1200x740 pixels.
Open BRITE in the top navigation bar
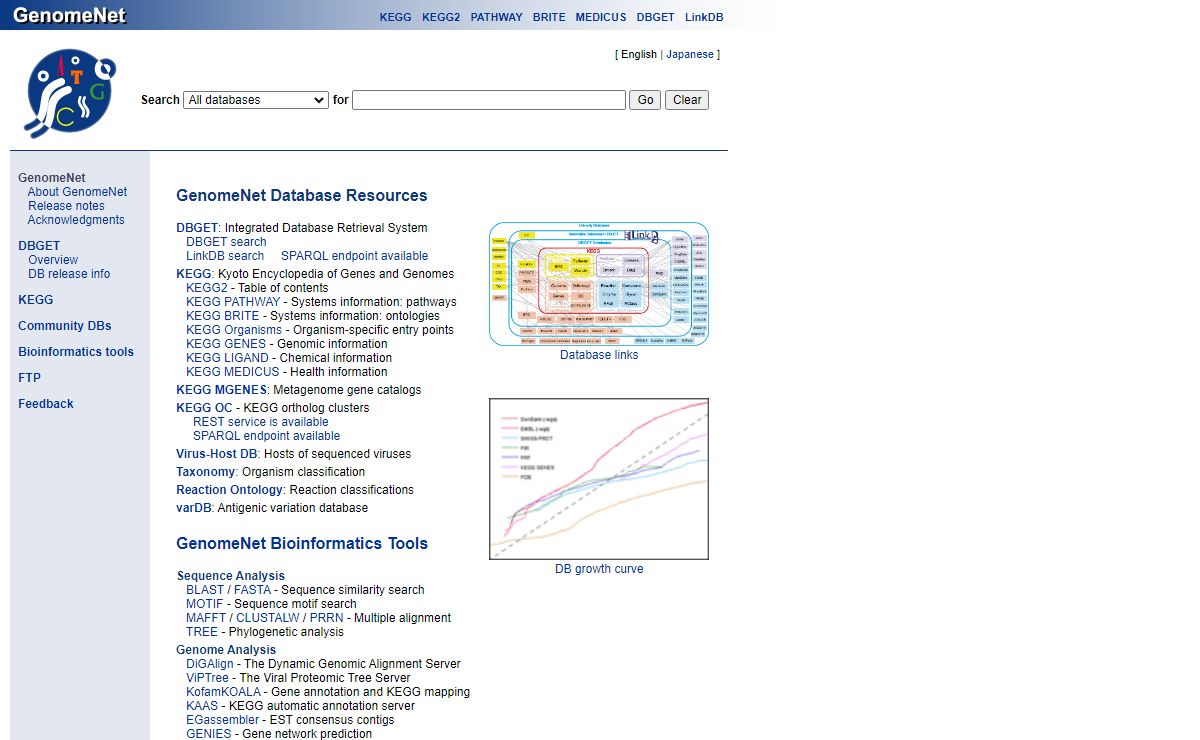pos(549,17)
